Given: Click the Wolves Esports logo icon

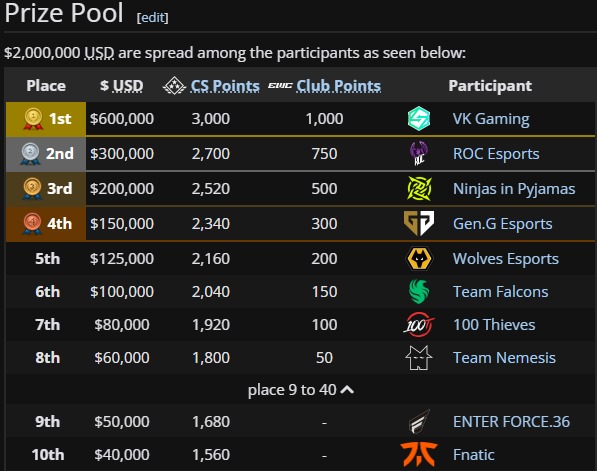Looking at the screenshot, I should (x=419, y=259).
